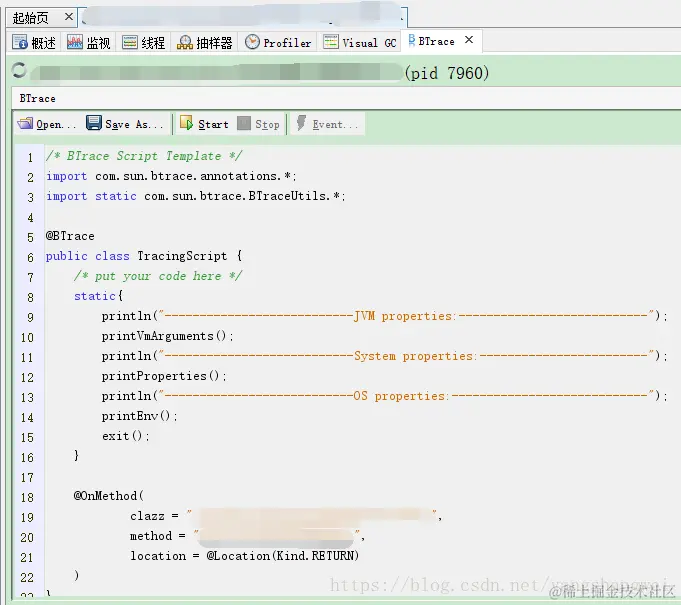681x605 pixels.
Task: Click 'method =' on line 20
Action: tap(158, 536)
